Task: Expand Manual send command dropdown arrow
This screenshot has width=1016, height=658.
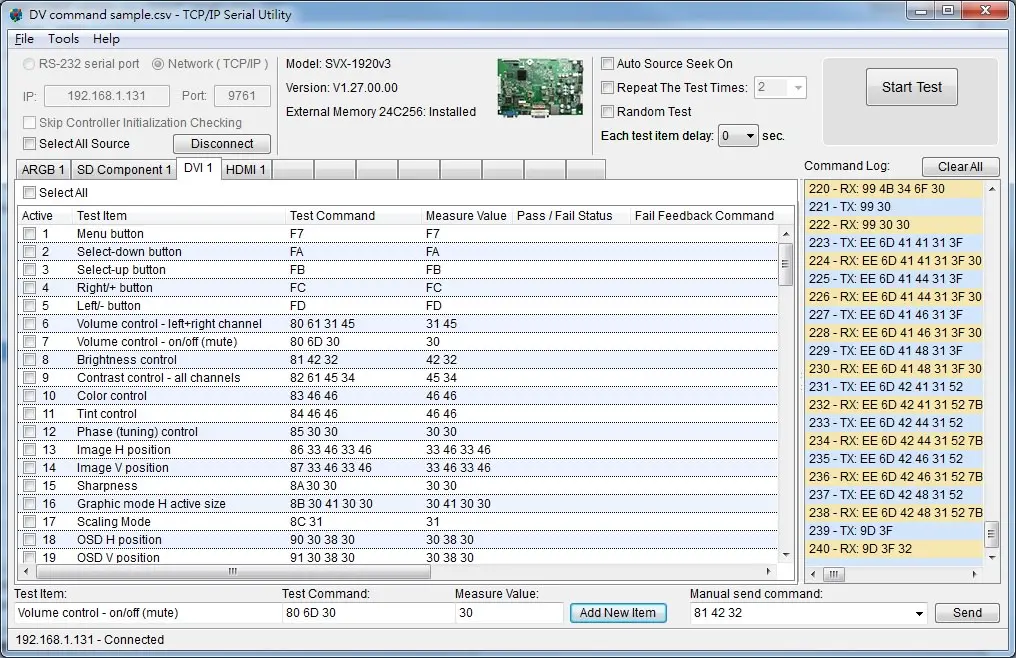Action: pos(919,613)
